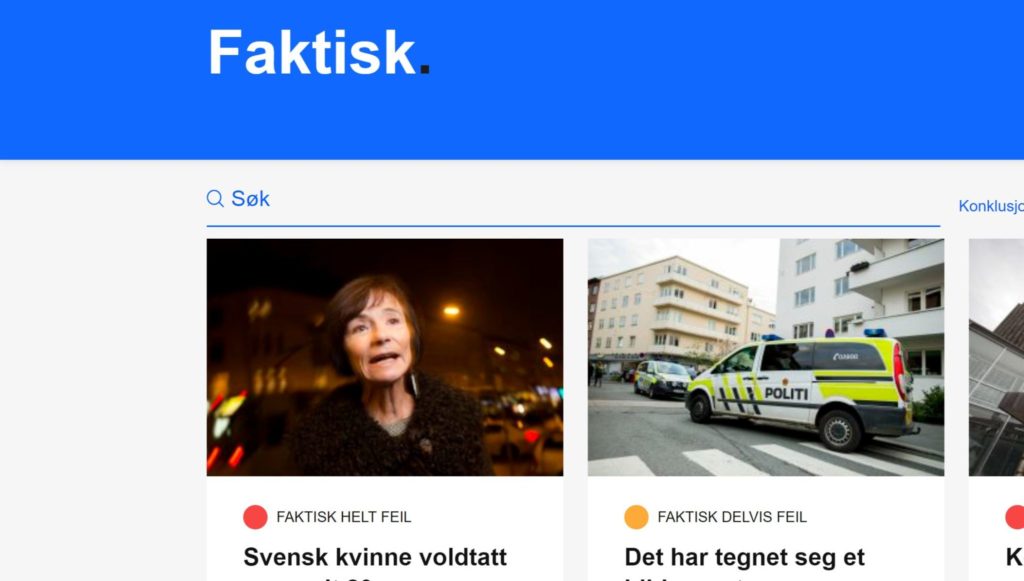This screenshot has height=581, width=1024.
Task: Focus the Søk search field
Action: [x=573, y=198]
